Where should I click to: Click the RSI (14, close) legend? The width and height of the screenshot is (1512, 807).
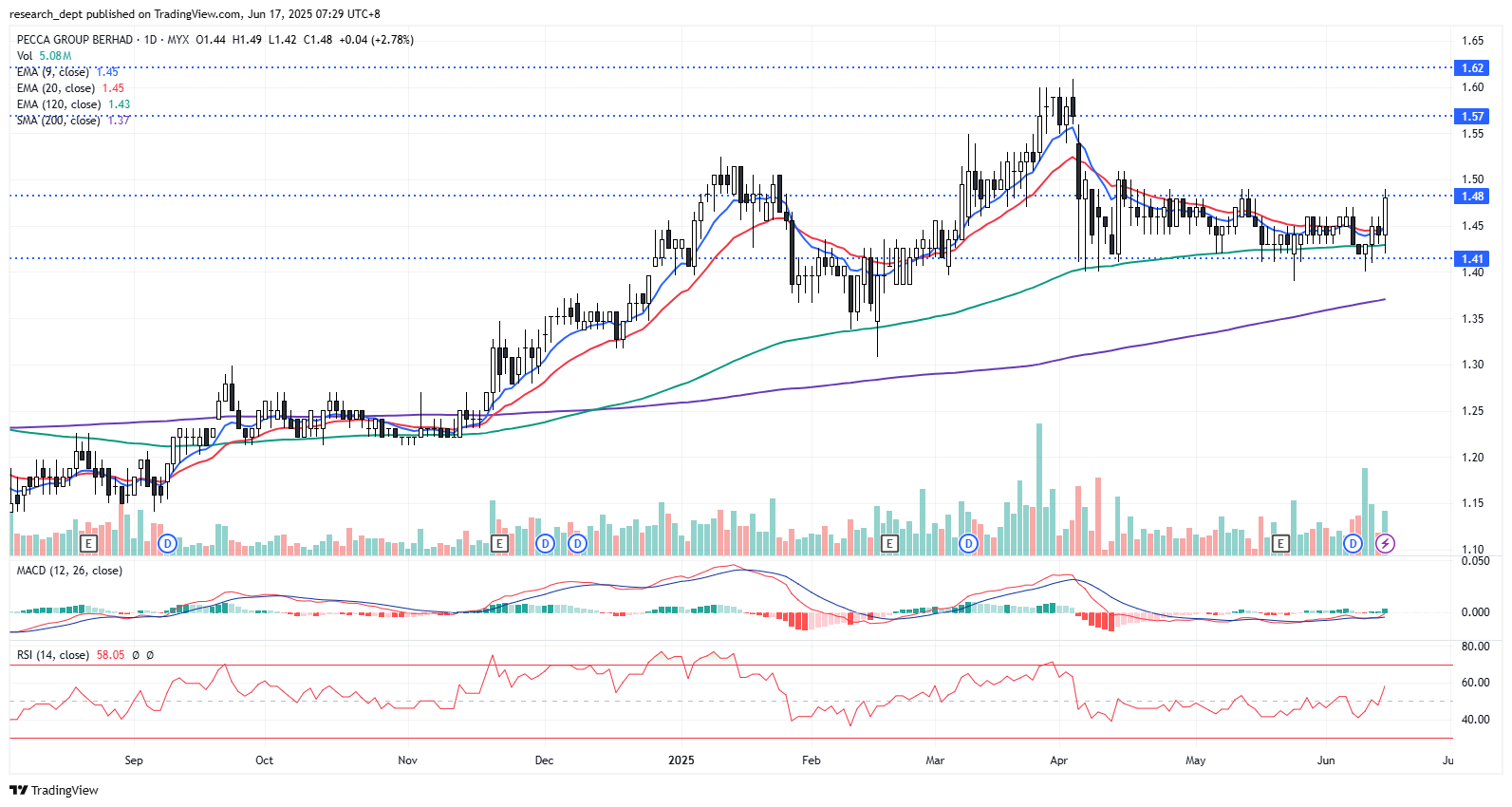[x=53, y=655]
